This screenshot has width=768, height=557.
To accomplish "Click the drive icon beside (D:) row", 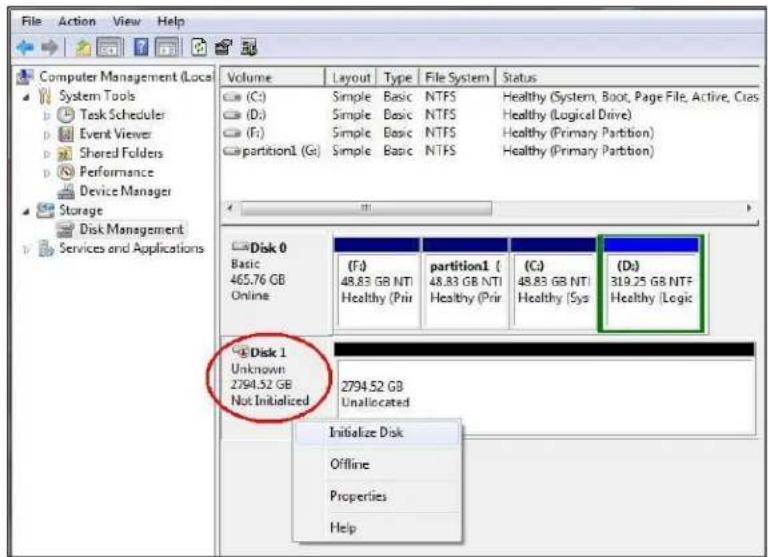I will pos(232,115).
